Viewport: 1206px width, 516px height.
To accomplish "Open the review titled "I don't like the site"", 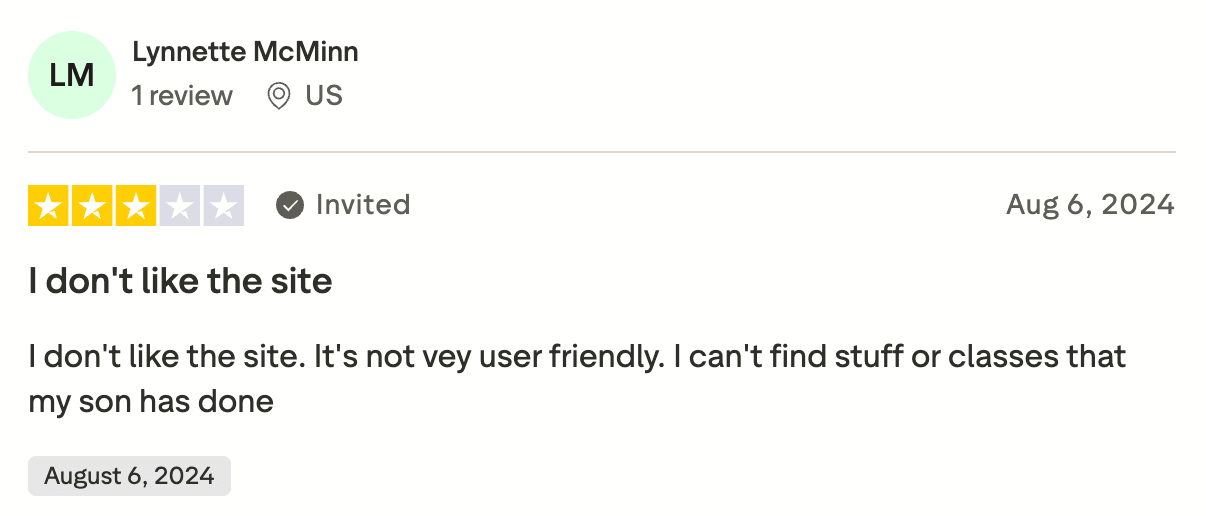I will click(x=180, y=281).
